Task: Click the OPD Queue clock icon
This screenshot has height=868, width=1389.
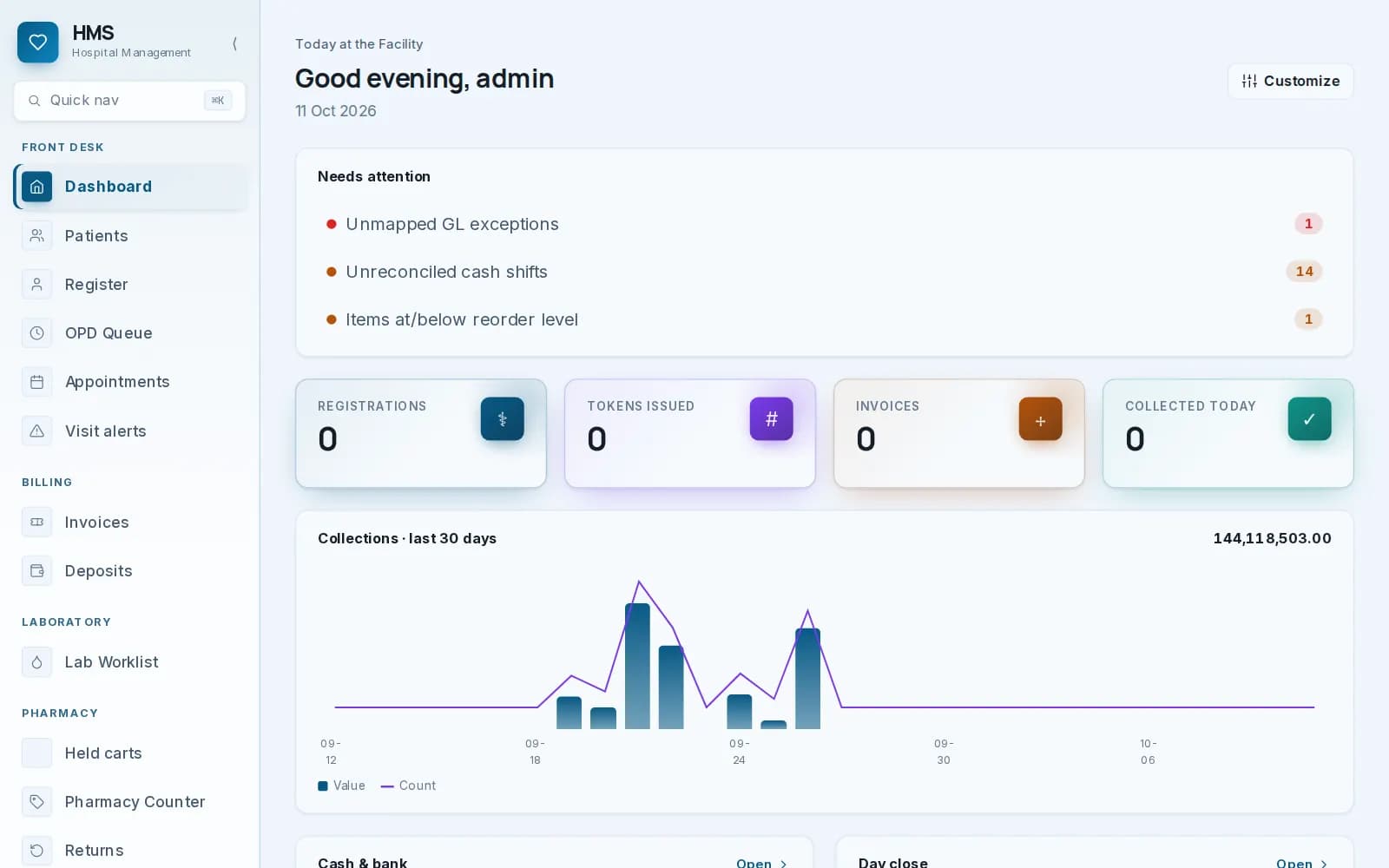Action: pyautogui.click(x=36, y=332)
